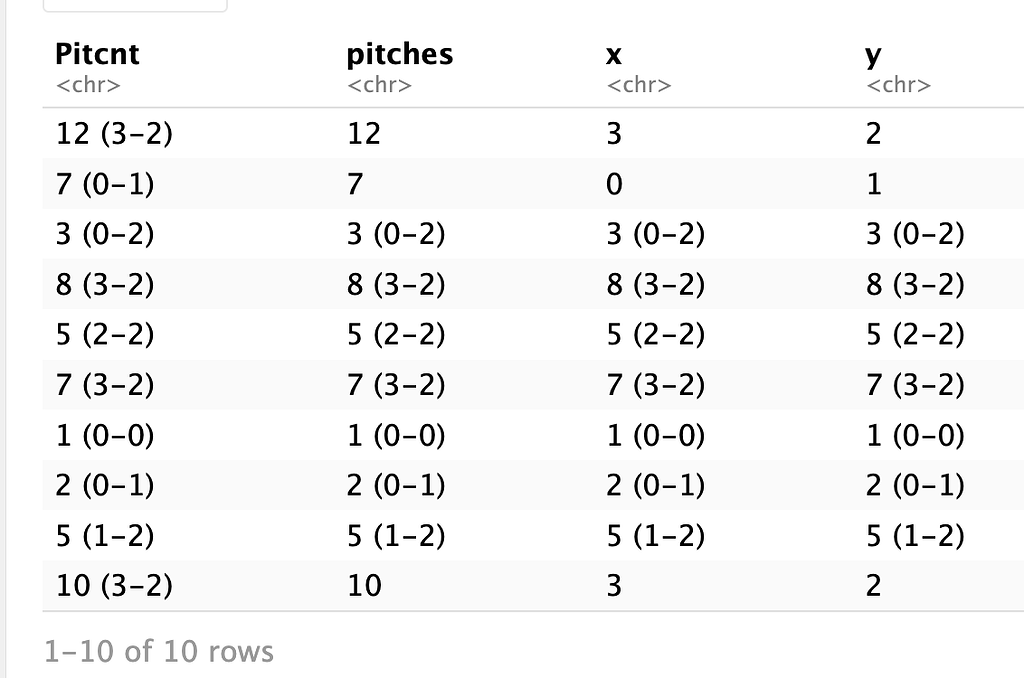The image size is (1024, 678).
Task: Click the pitches column header
Action: (399, 54)
